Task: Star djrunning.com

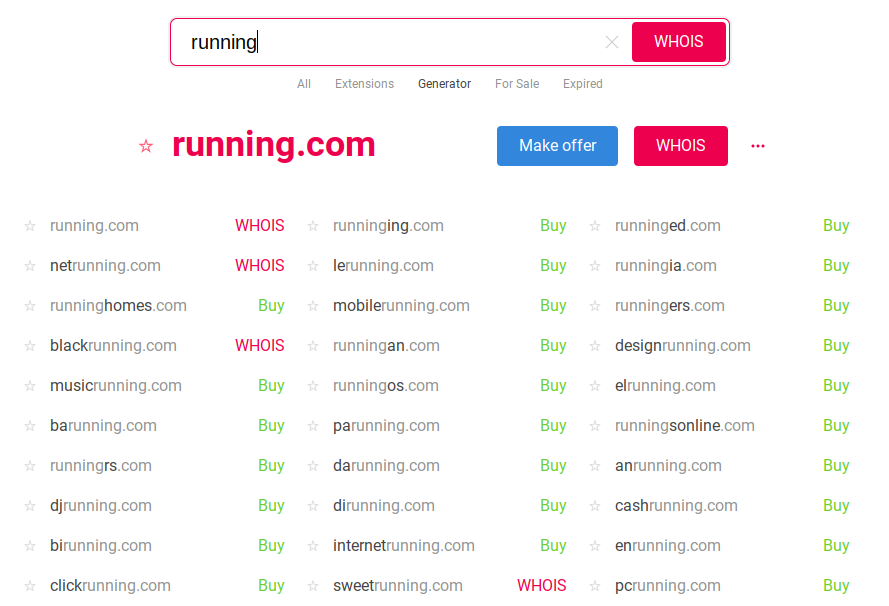Action: (x=30, y=506)
